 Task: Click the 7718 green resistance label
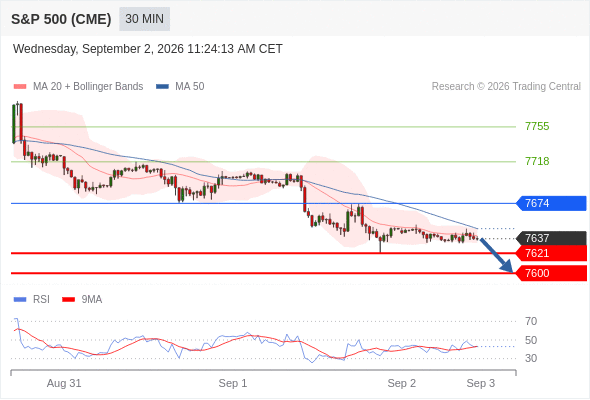(x=537, y=161)
